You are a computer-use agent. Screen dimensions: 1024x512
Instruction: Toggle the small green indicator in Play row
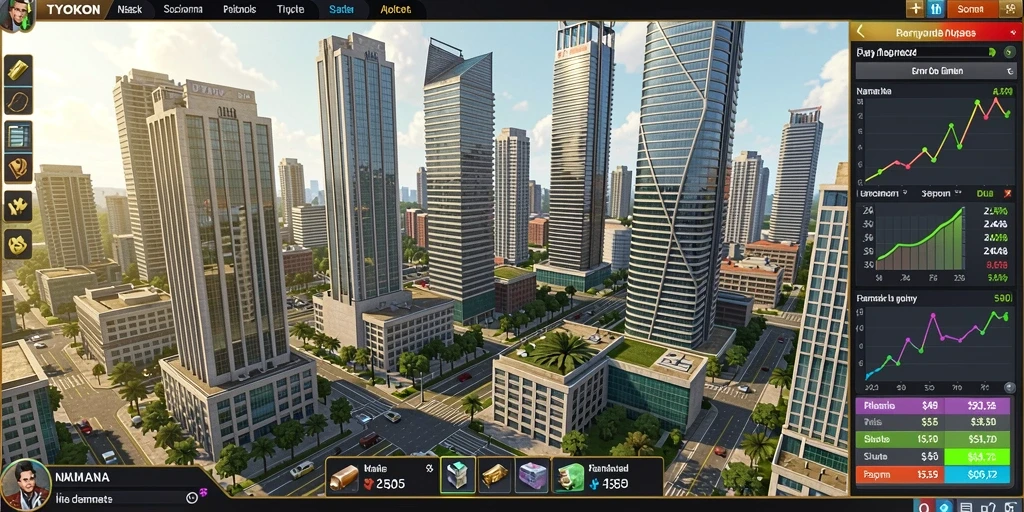tap(992, 52)
